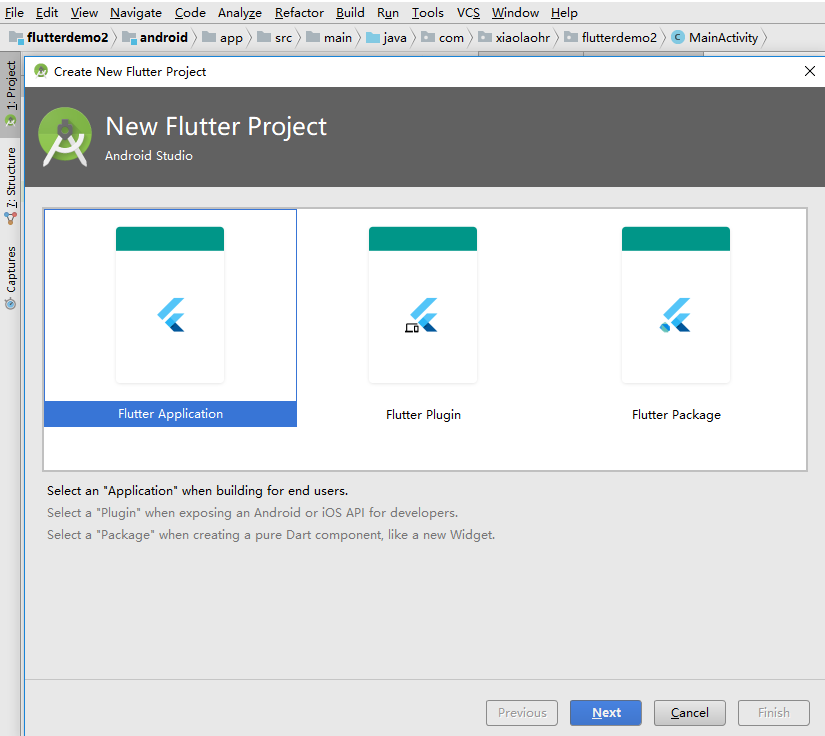Open the VCS menu
Image resolution: width=825 pixels, height=736 pixels.
coord(468,13)
